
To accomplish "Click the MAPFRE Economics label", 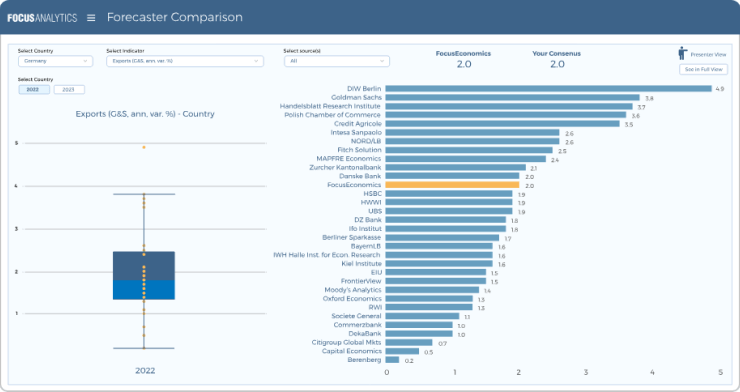I will pos(349,158).
